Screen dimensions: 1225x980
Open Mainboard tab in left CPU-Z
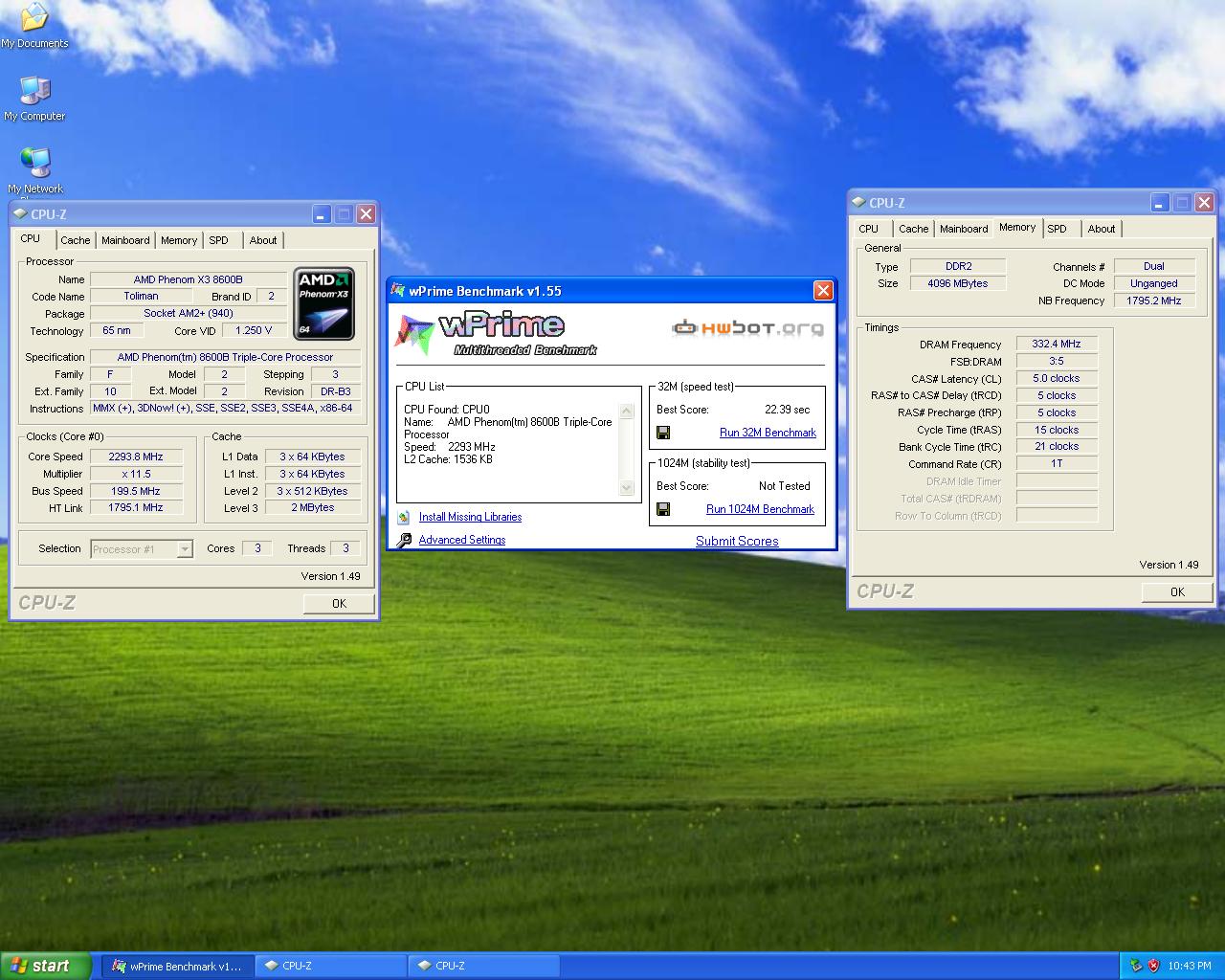pos(125,240)
